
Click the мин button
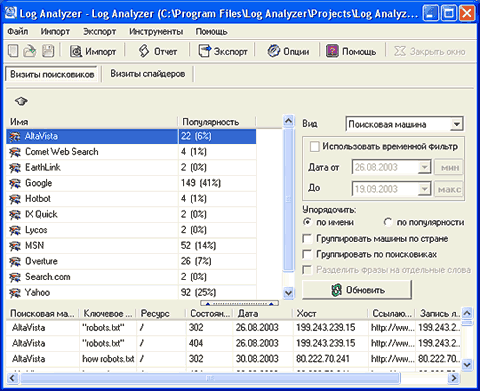click(449, 167)
